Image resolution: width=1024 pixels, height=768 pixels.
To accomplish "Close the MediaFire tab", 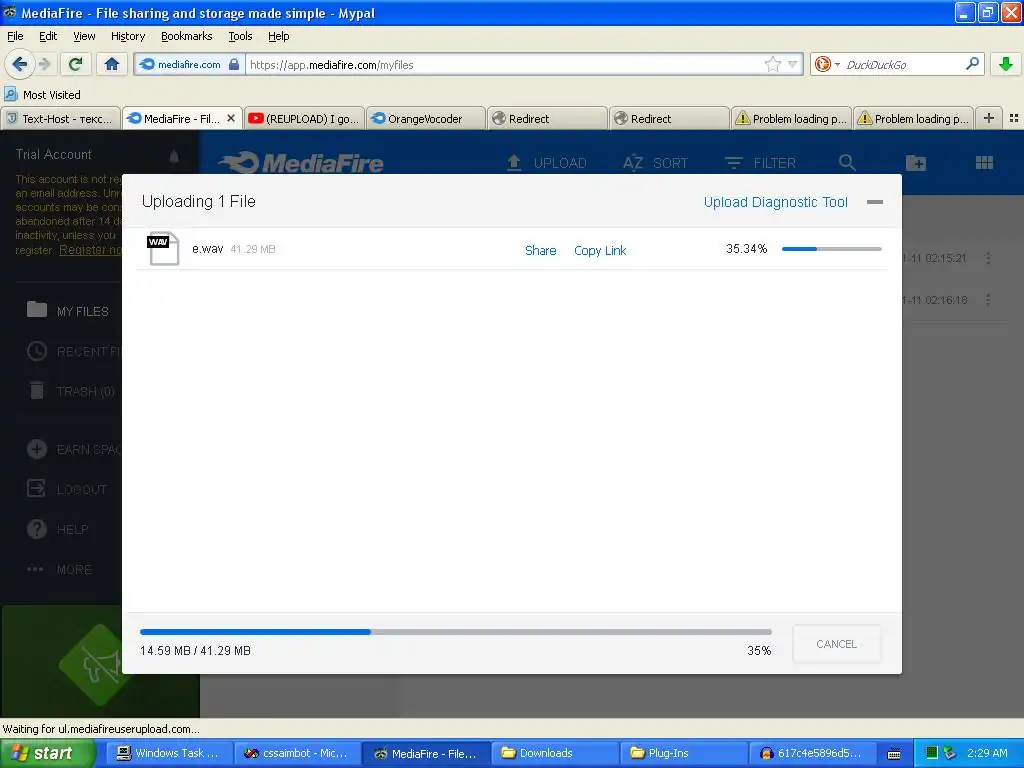I will coord(231,118).
